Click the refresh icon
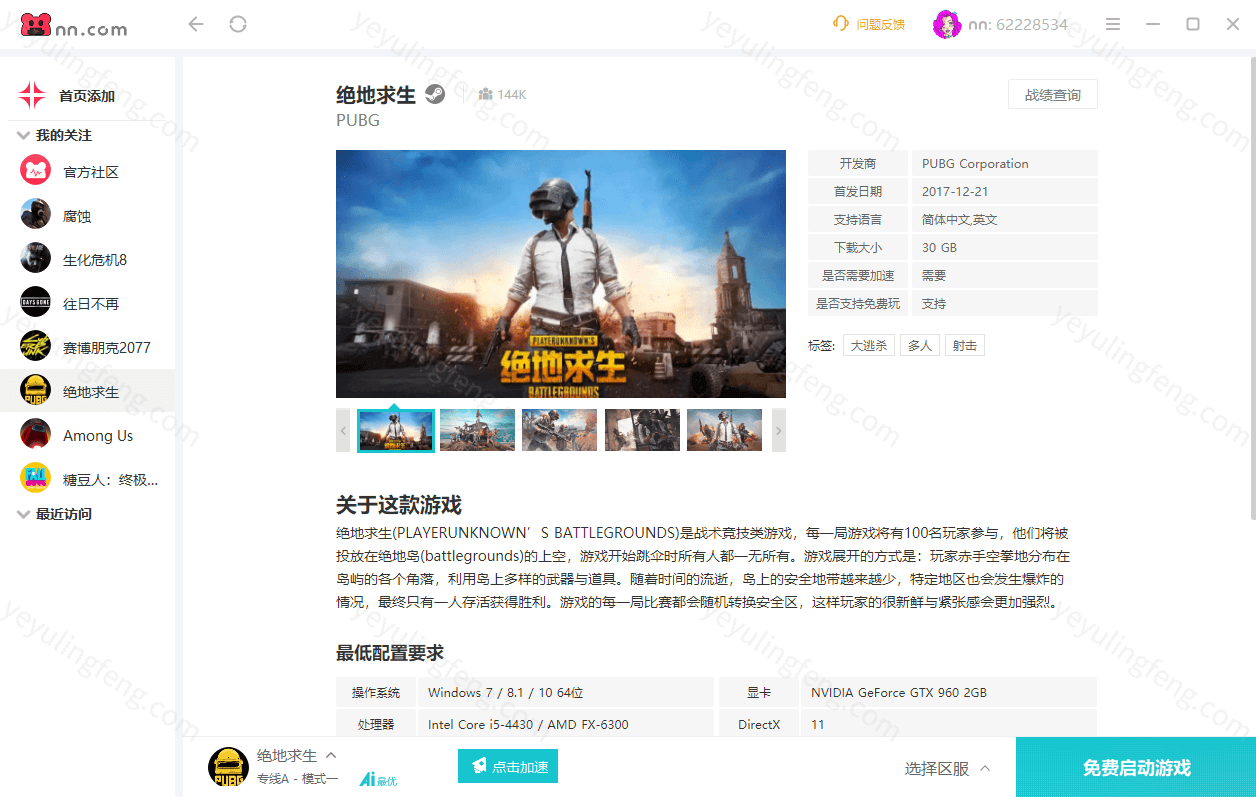The height and width of the screenshot is (797, 1256). coord(238,24)
